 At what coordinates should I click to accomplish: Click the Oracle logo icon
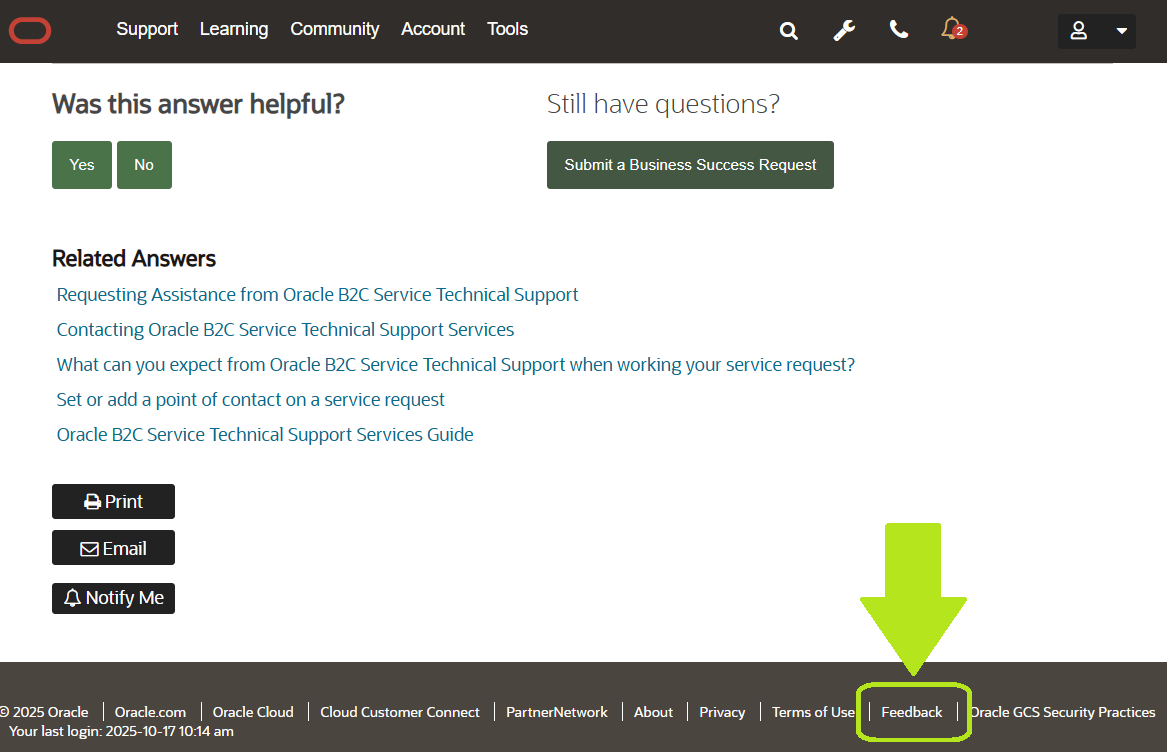pyautogui.click(x=30, y=31)
